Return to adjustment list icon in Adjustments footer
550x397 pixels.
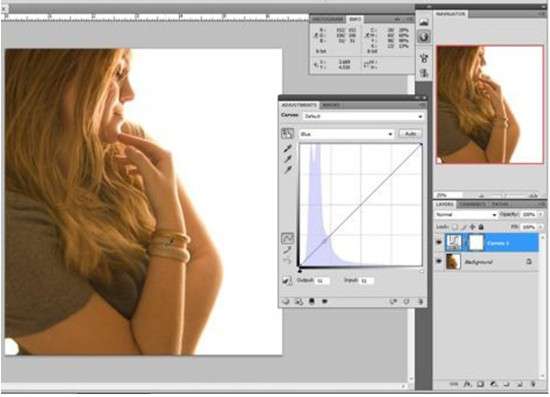286,301
